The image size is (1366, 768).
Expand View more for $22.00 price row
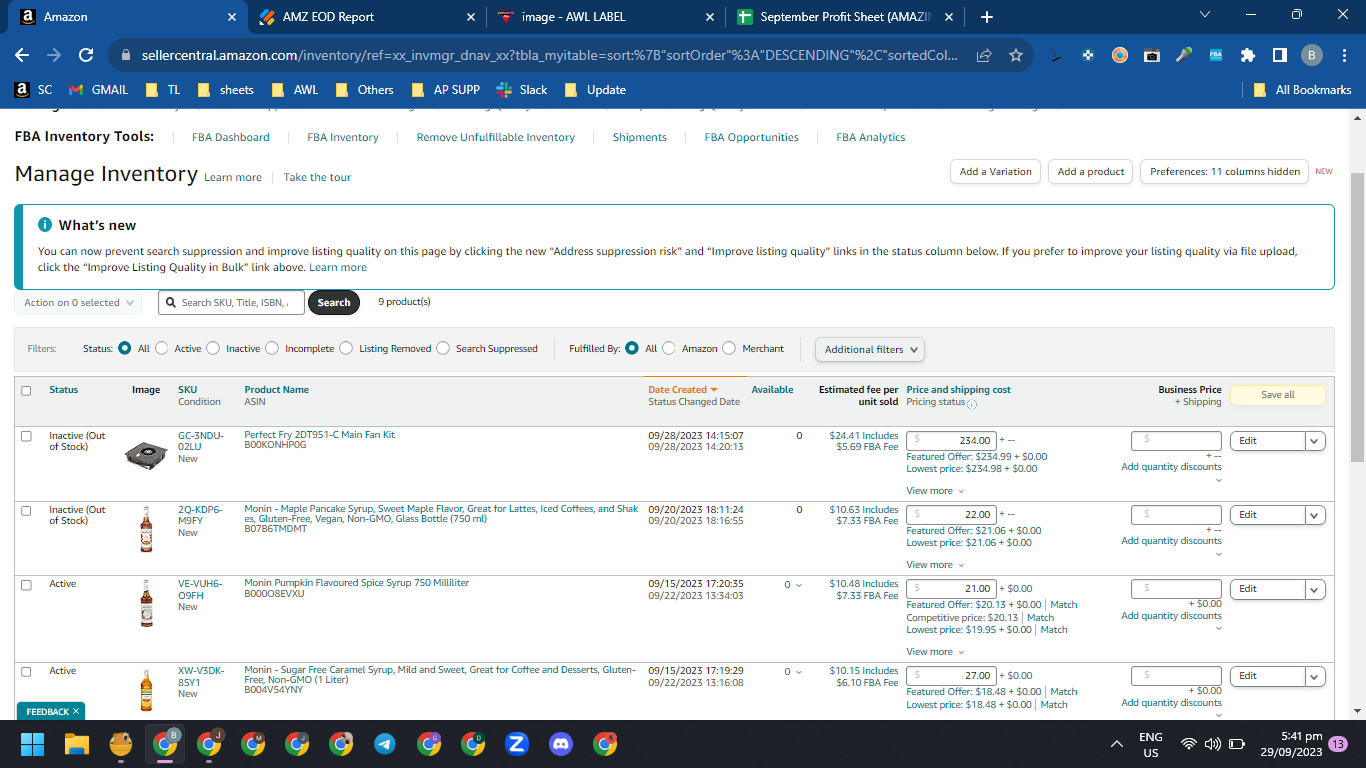[x=935, y=565]
